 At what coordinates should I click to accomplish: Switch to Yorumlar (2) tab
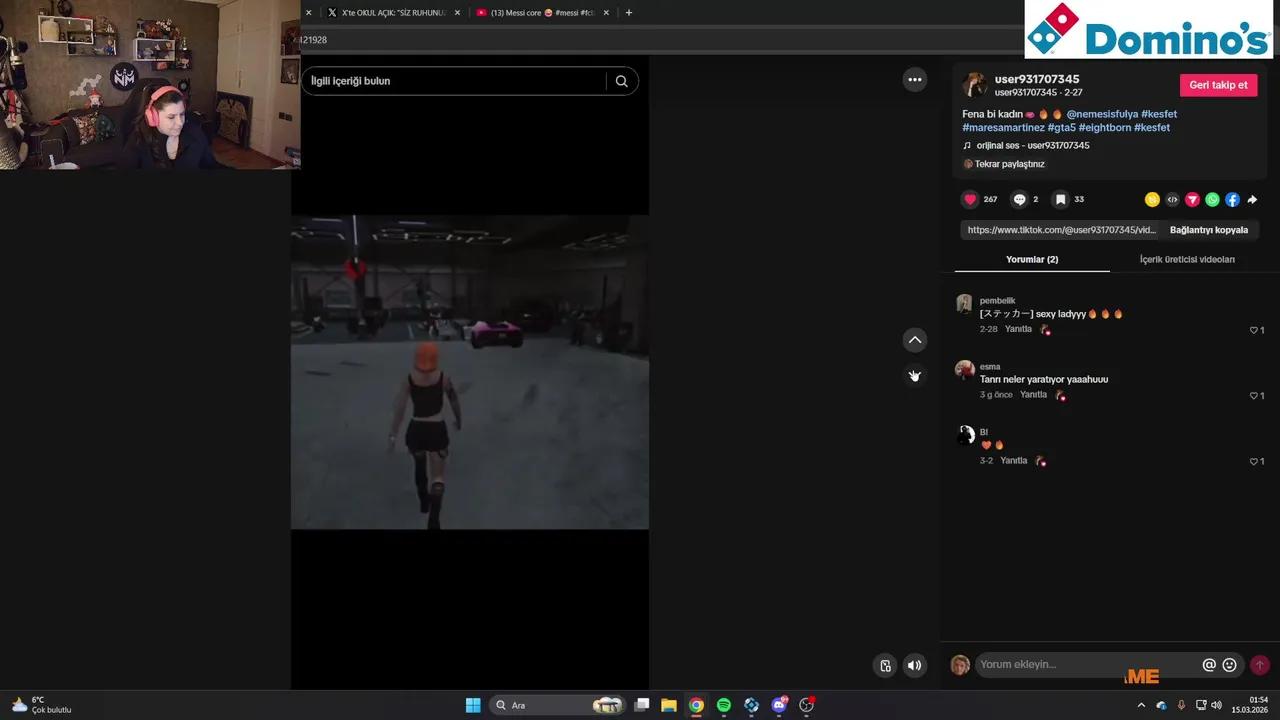pyautogui.click(x=1032, y=259)
